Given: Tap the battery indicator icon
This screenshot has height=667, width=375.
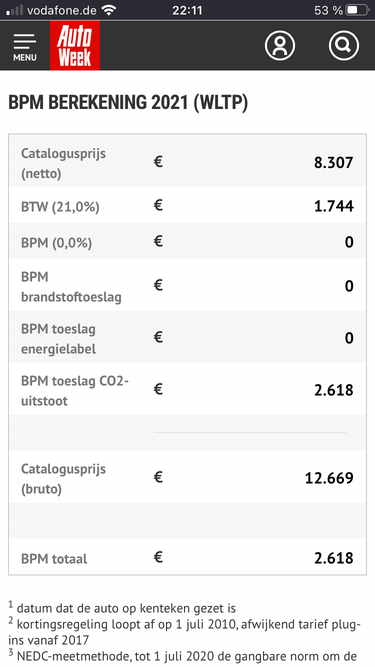Looking at the screenshot, I should pyautogui.click(x=358, y=10).
